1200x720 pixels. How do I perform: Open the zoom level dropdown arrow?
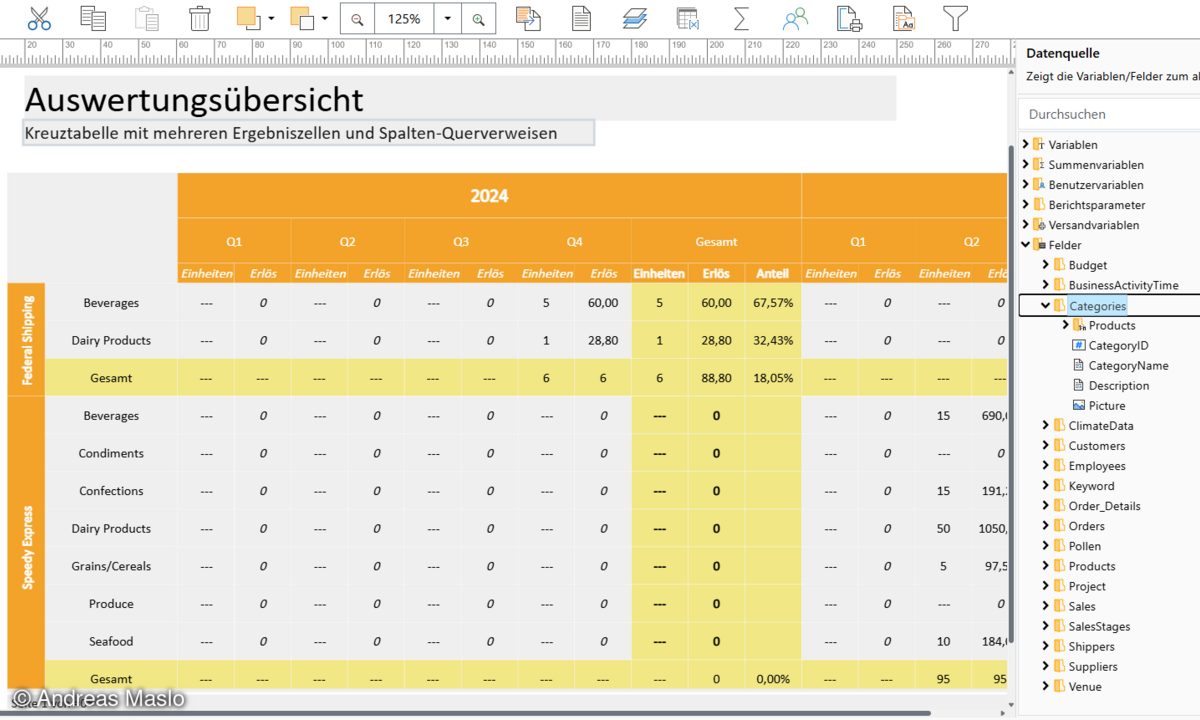[447, 19]
